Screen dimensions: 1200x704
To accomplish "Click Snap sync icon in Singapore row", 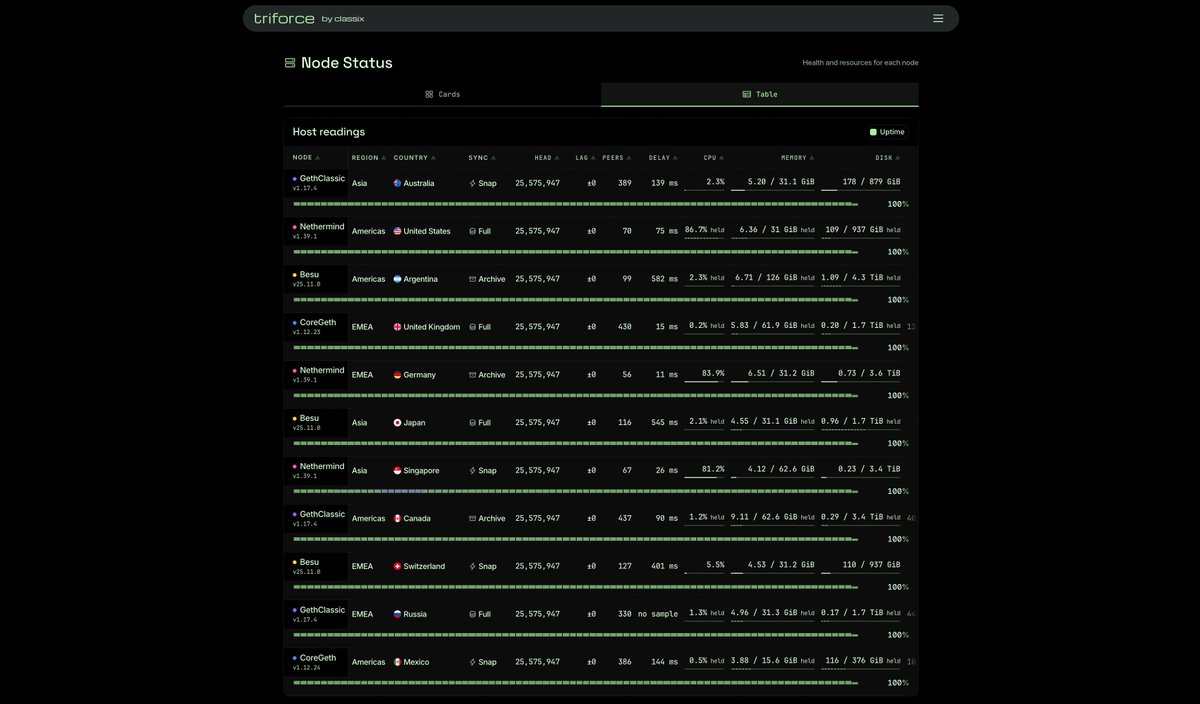I will coord(472,471).
